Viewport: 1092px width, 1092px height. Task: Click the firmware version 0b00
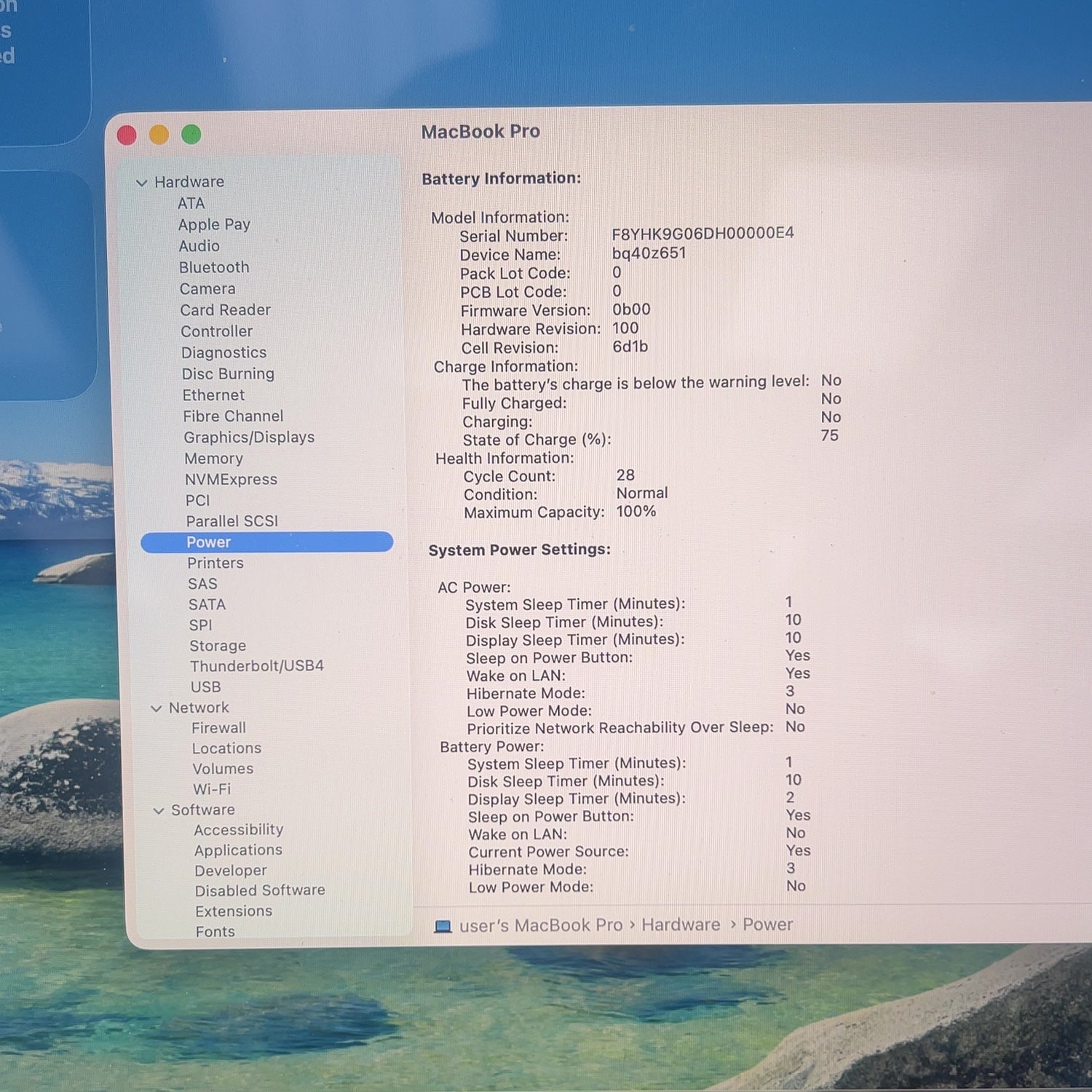coord(632,309)
